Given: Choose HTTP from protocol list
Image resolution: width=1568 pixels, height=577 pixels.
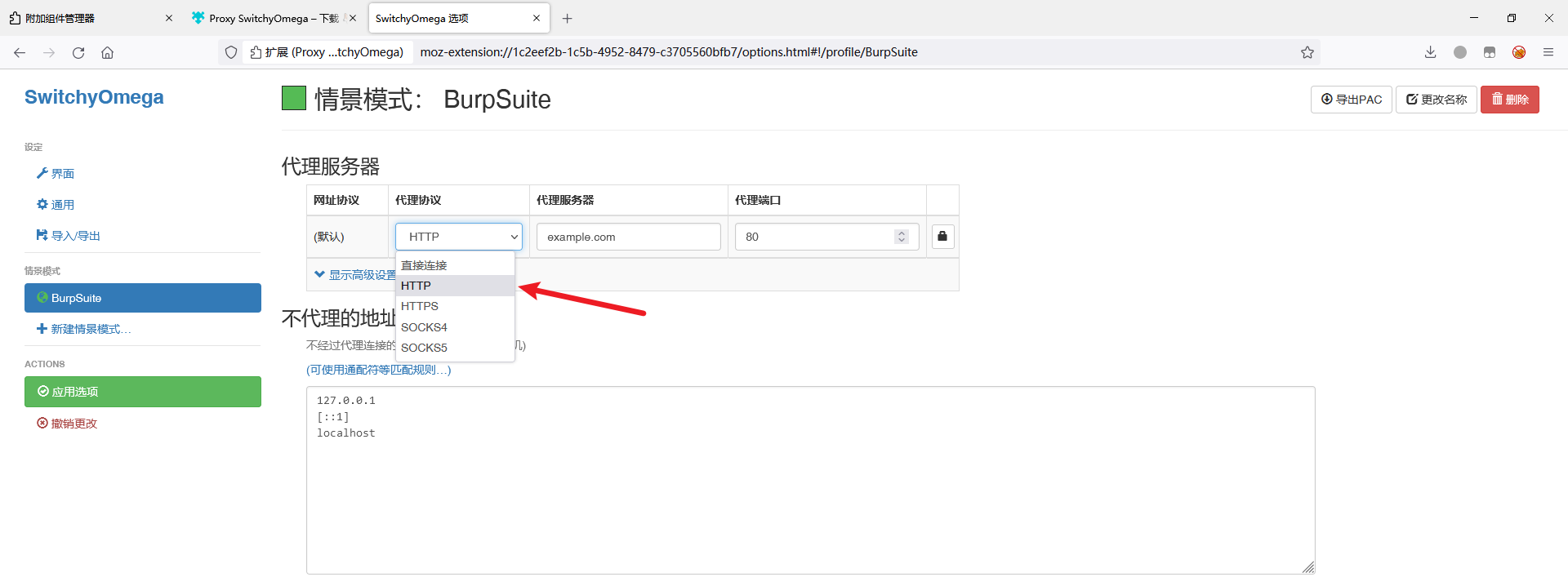Looking at the screenshot, I should point(455,286).
